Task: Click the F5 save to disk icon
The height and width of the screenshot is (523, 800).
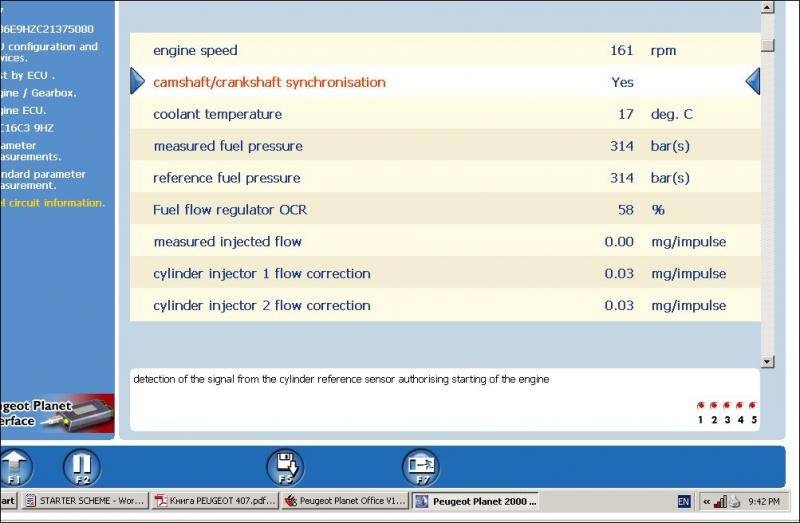Action: point(285,467)
